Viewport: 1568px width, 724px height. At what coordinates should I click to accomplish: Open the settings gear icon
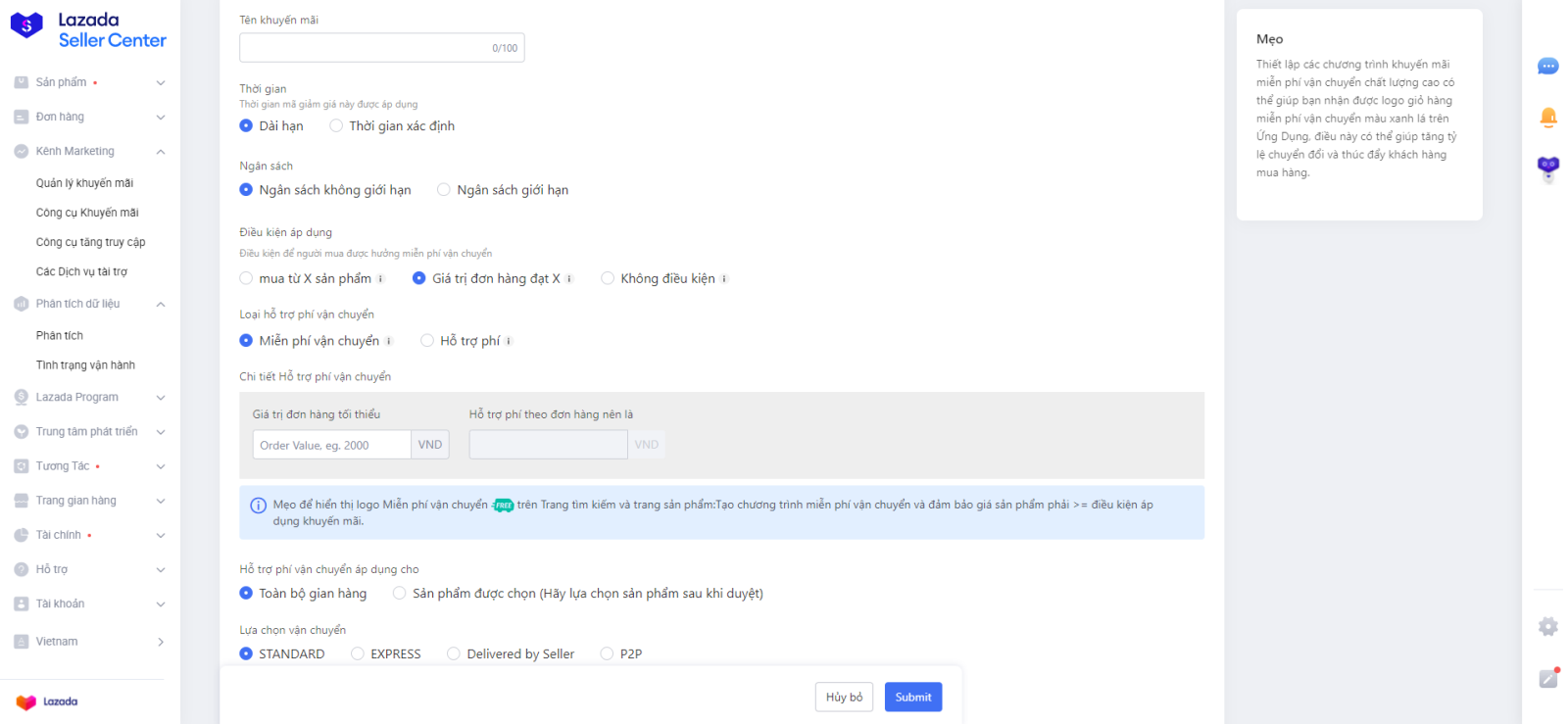[1547, 627]
